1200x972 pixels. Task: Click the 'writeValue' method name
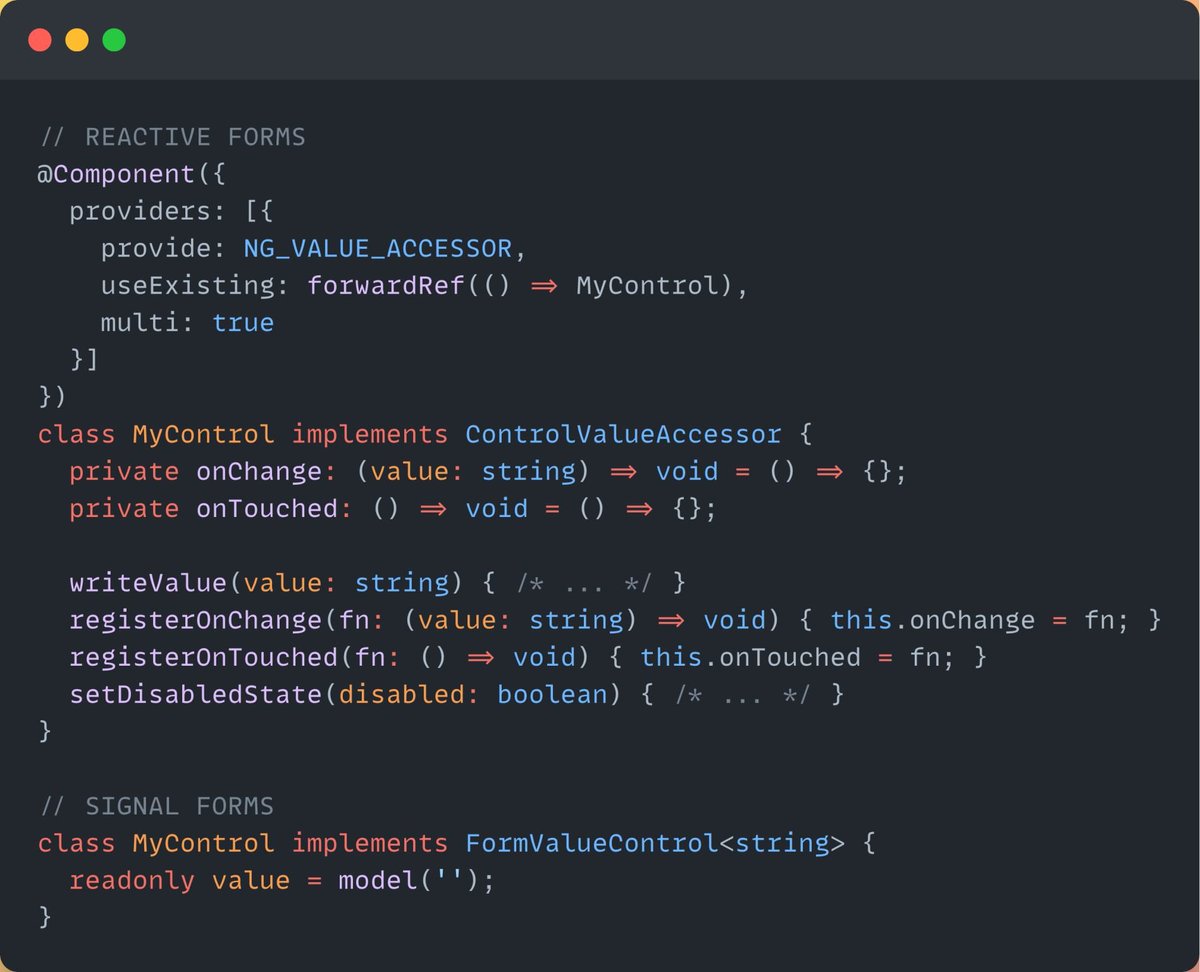point(148,583)
